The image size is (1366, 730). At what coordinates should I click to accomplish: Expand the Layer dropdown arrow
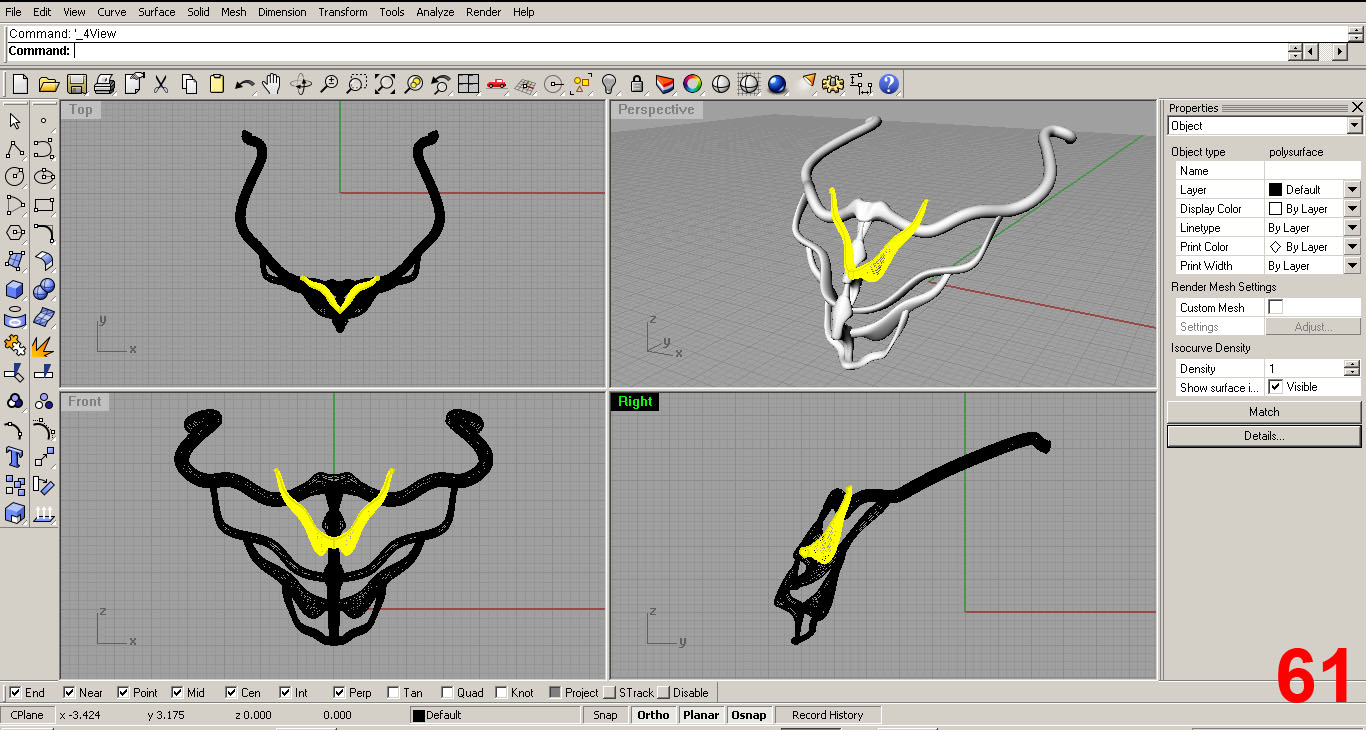1352,189
